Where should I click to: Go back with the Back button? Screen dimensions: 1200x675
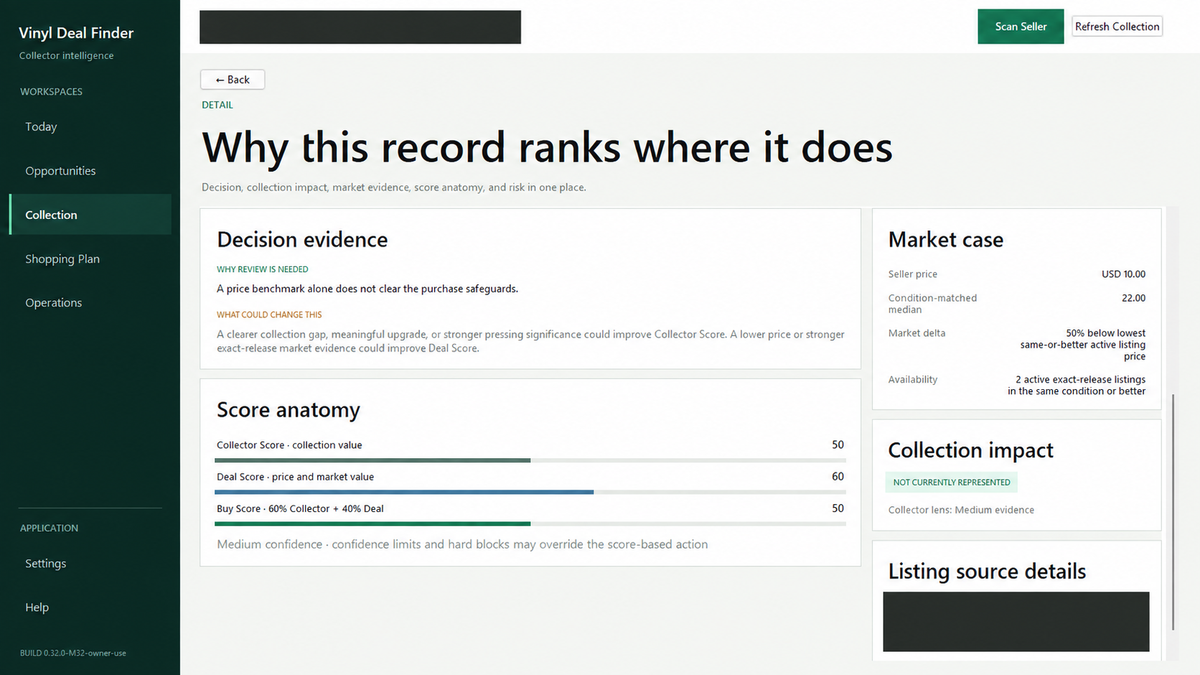click(232, 80)
